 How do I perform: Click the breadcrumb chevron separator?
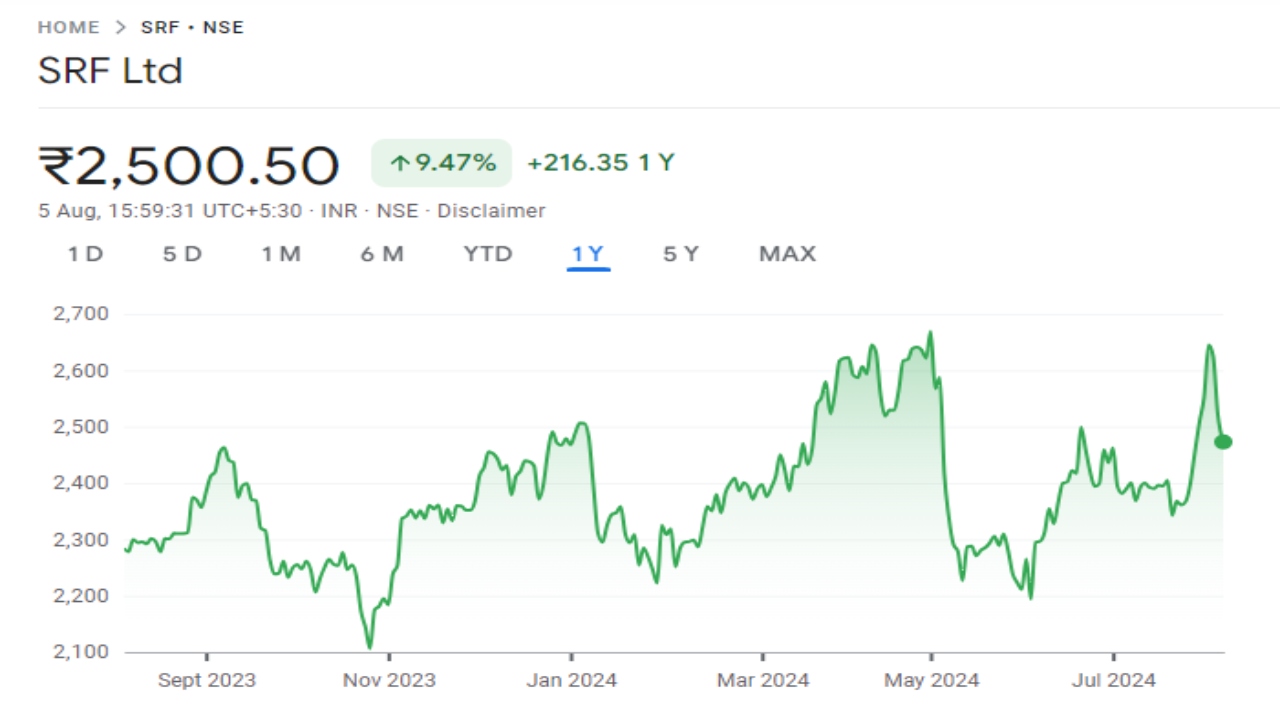(120, 27)
